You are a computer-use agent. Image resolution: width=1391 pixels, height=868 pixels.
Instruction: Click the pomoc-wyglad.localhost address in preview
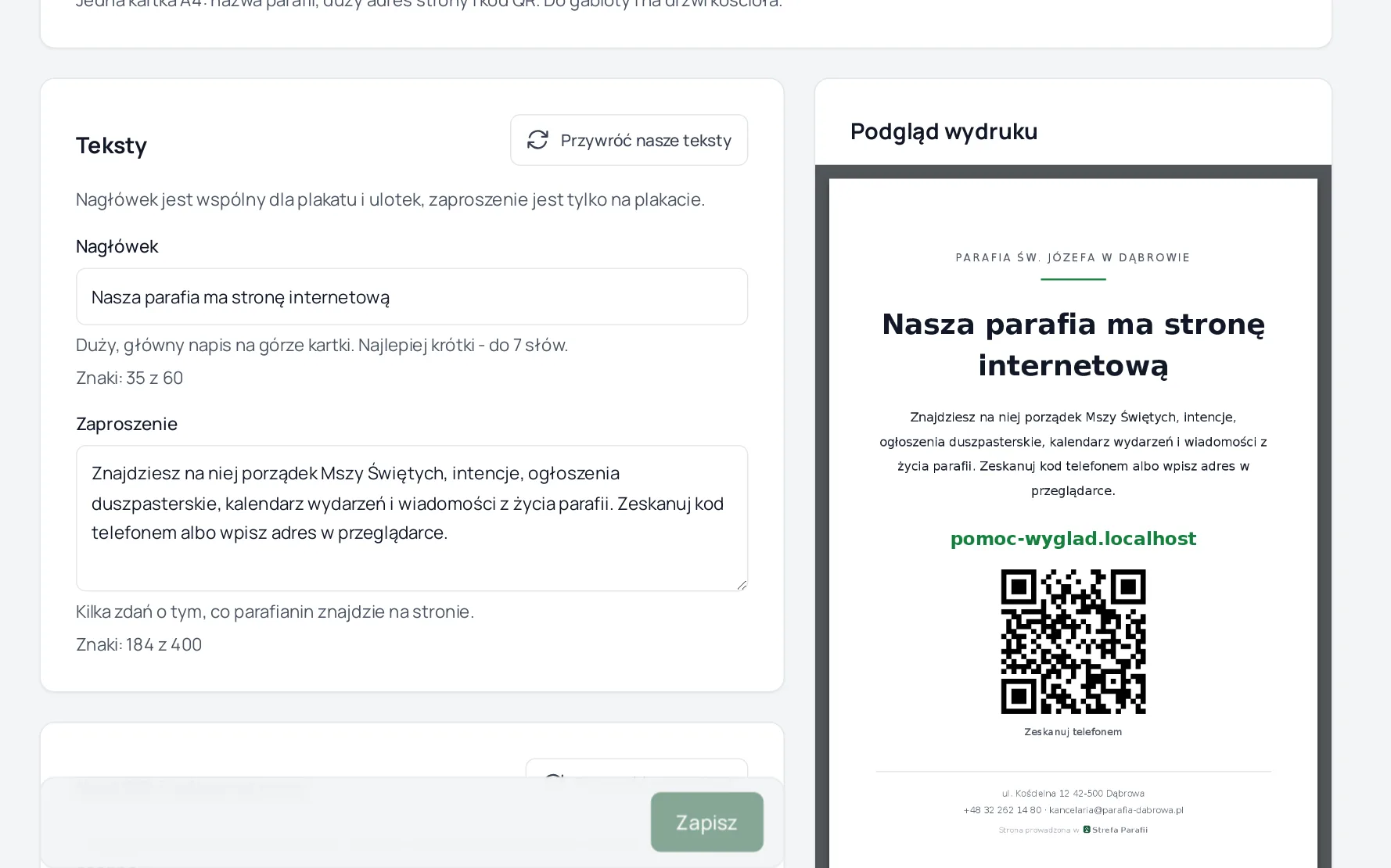point(1073,539)
